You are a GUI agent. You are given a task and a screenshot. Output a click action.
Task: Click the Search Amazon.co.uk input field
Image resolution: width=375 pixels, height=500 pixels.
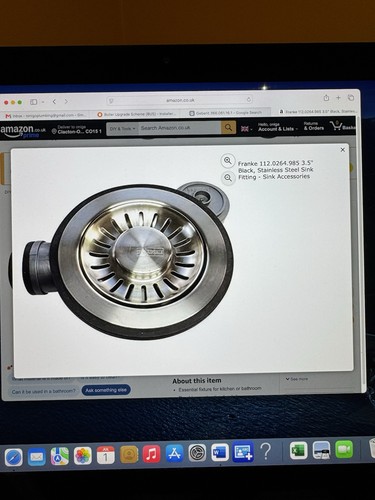(x=180, y=128)
